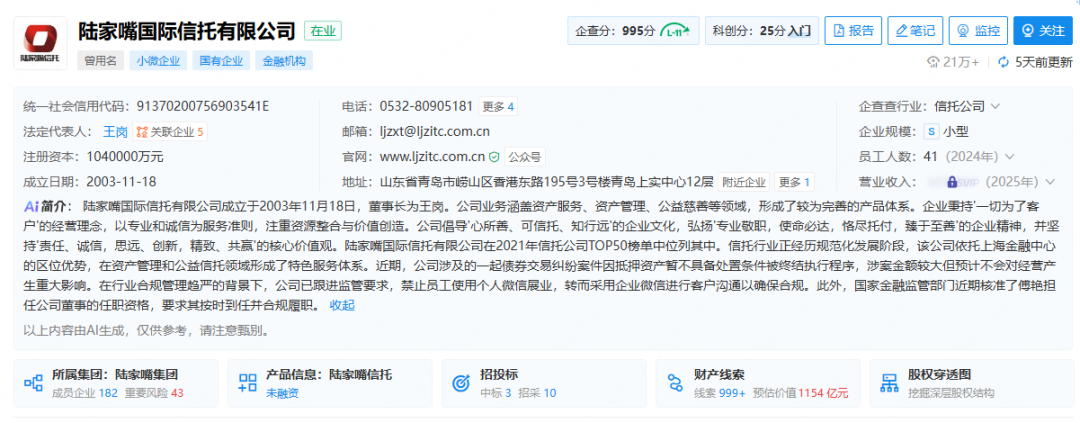Viewport: 1080px width, 423px height.
Task: Follow the company with 关注 button
Action: point(1043,31)
